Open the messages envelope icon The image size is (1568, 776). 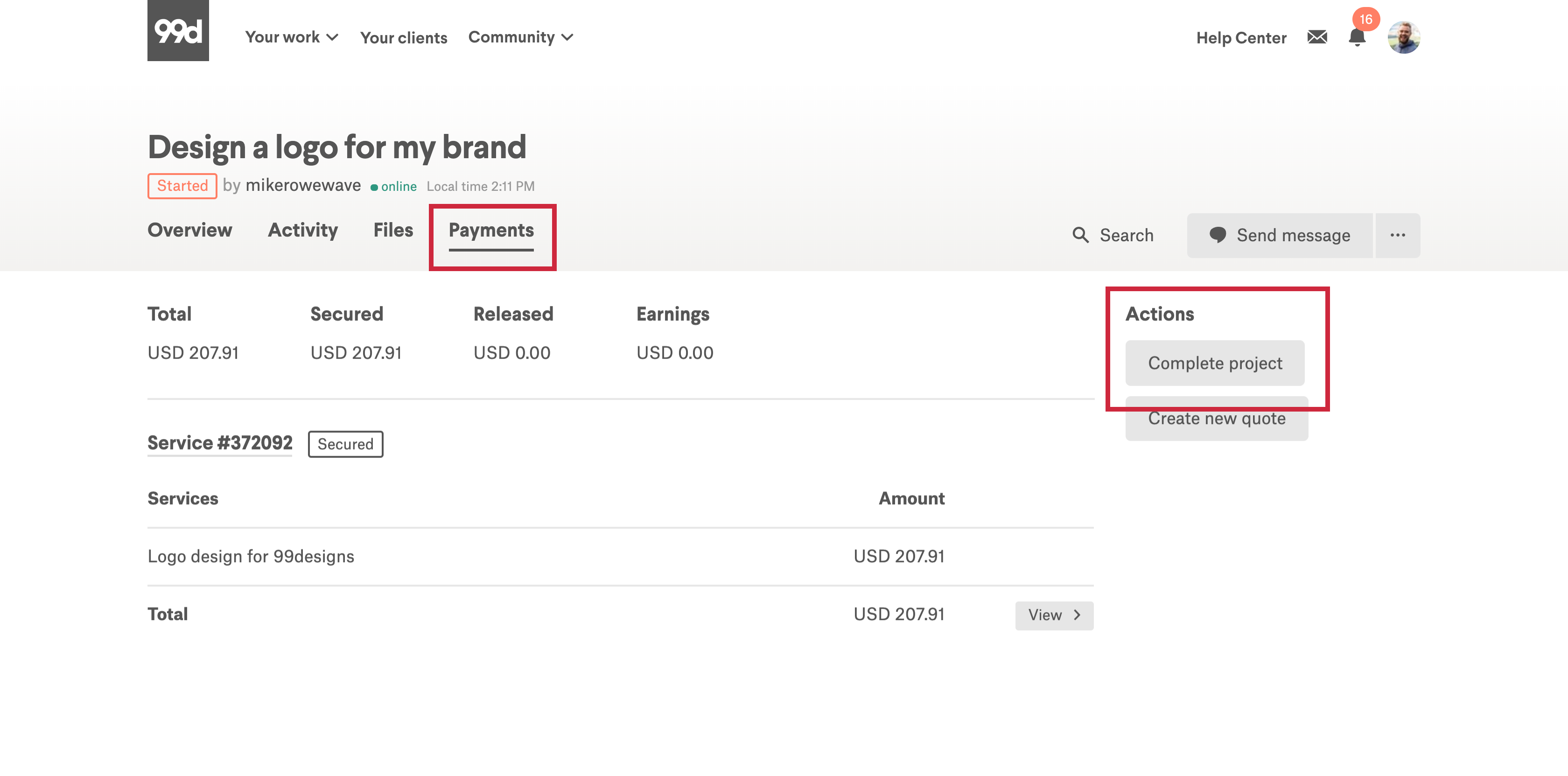[1316, 37]
